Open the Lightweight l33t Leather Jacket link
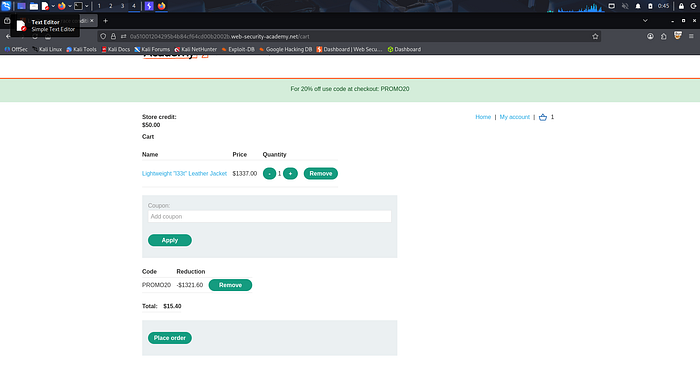The image size is (700, 366). [x=184, y=174]
